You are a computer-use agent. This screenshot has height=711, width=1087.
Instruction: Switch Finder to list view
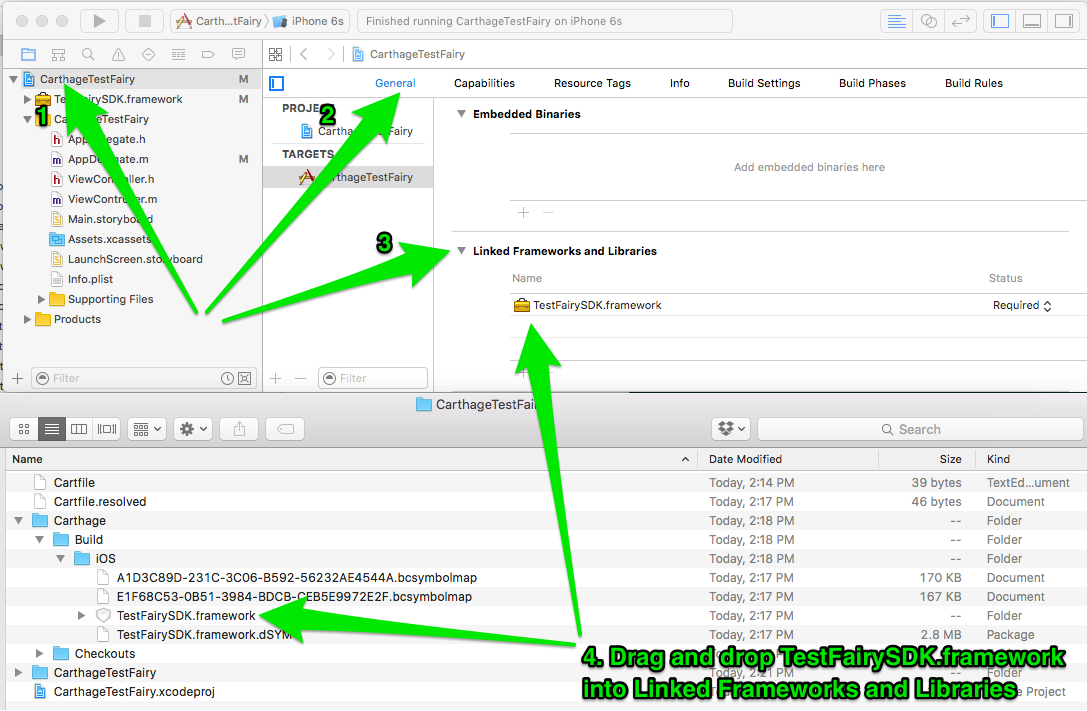[x=52, y=429]
